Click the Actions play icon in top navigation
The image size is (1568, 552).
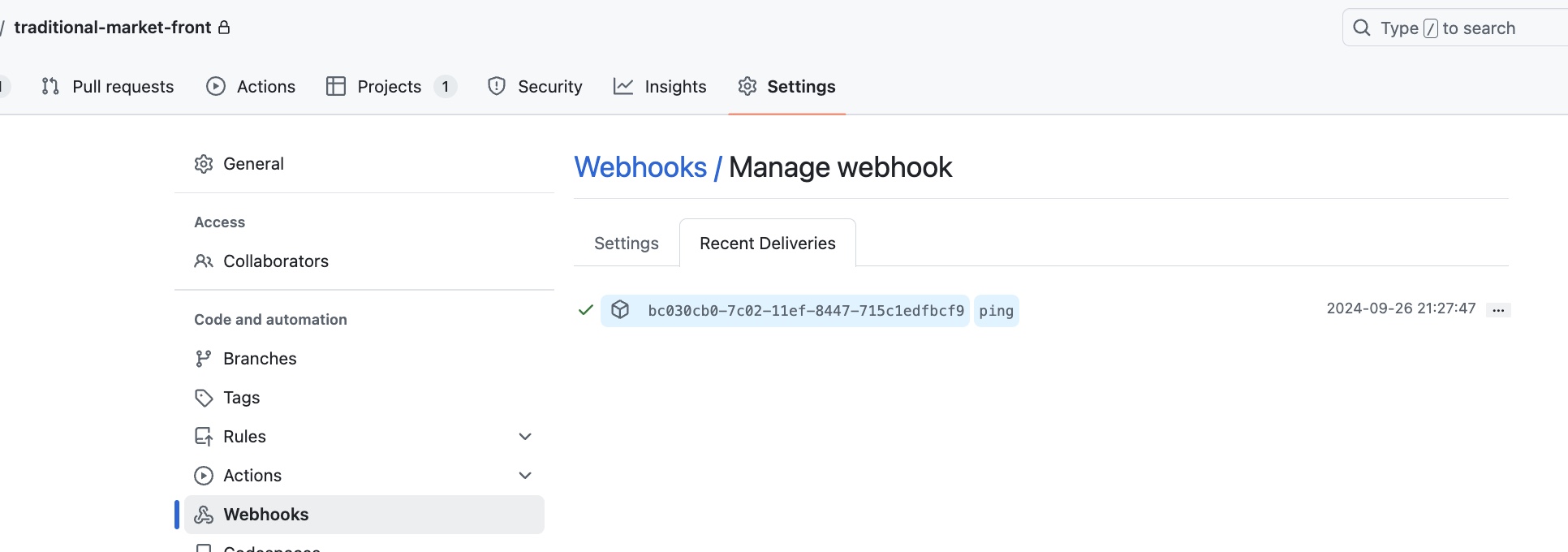click(216, 86)
